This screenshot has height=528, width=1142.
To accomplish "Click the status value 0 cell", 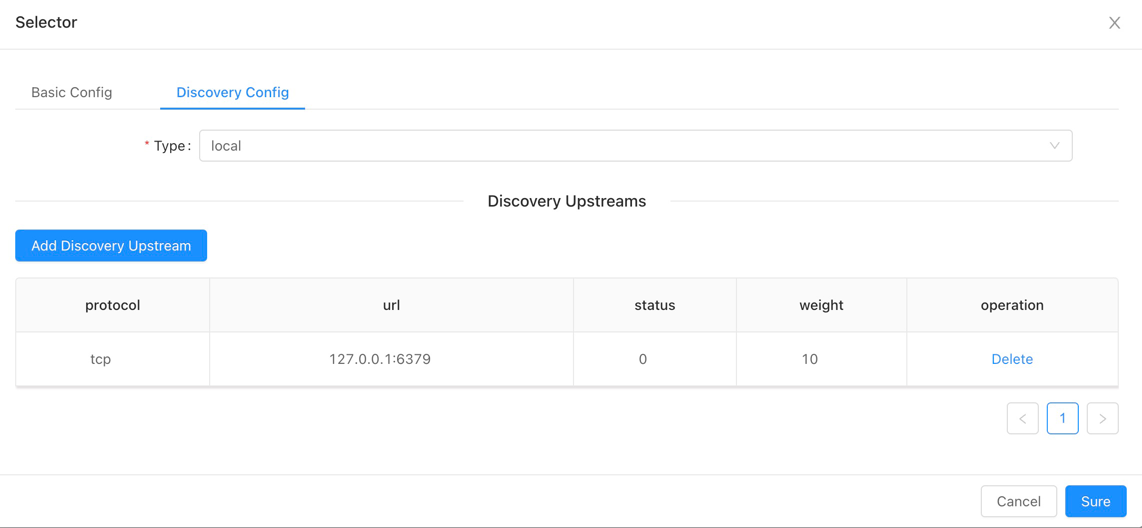I will click(x=643, y=359).
